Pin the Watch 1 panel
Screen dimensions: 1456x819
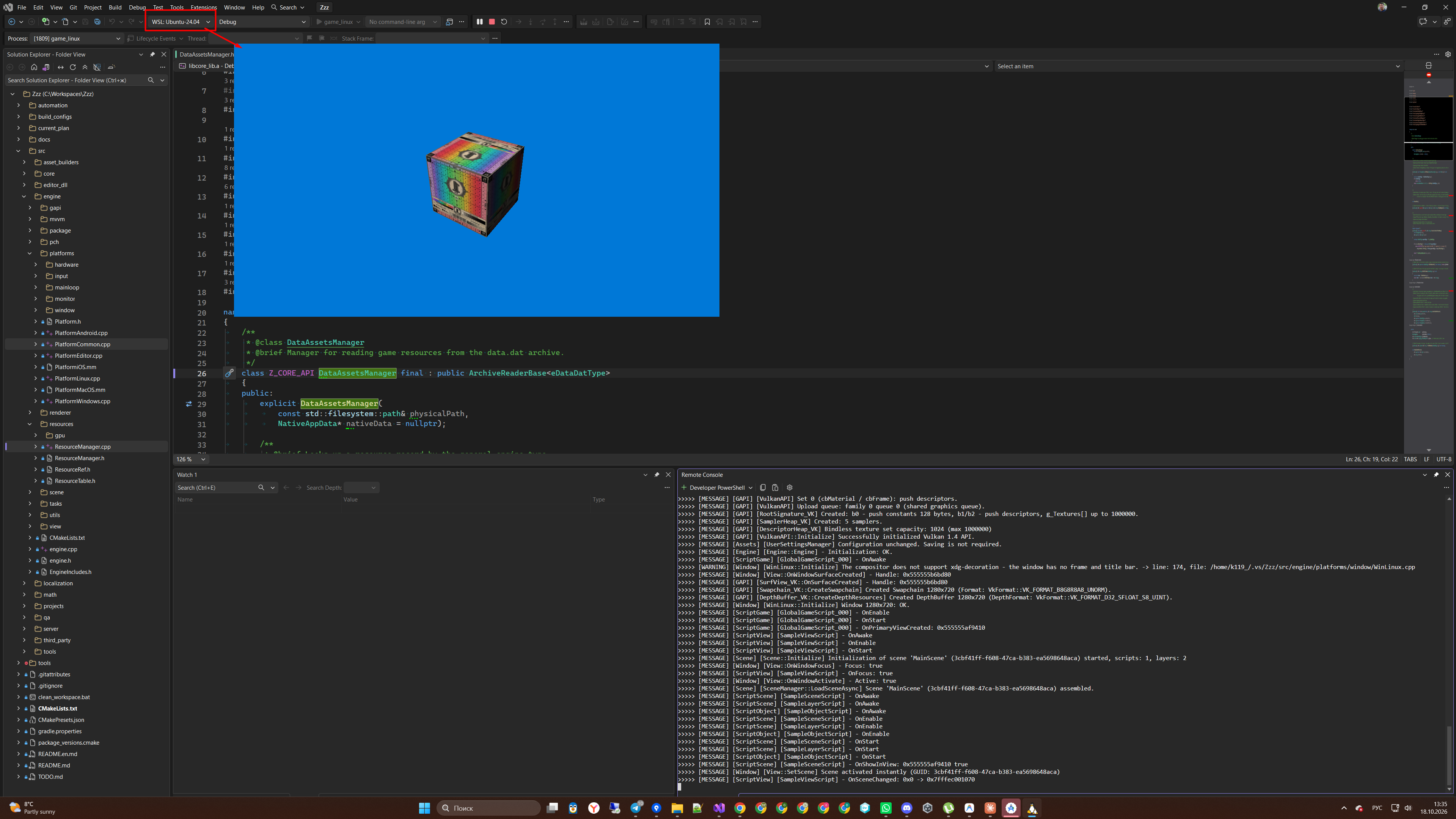pyautogui.click(x=657, y=475)
